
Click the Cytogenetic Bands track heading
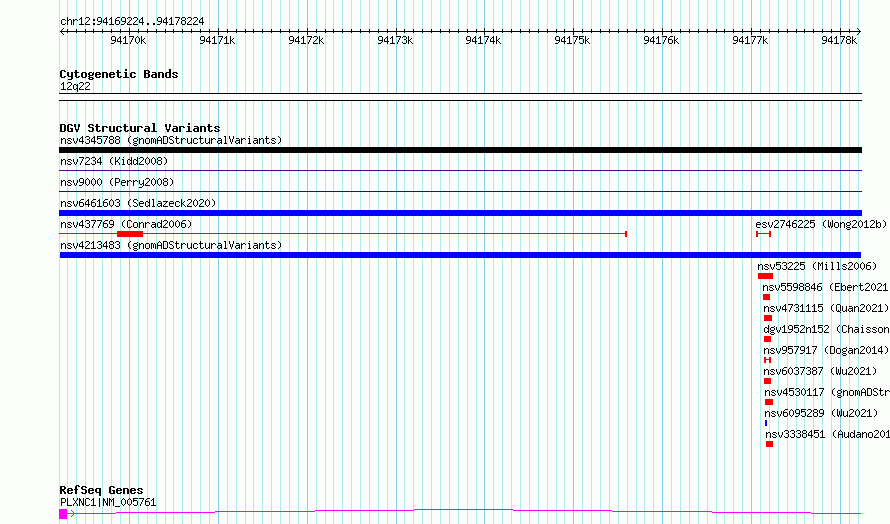[119, 74]
